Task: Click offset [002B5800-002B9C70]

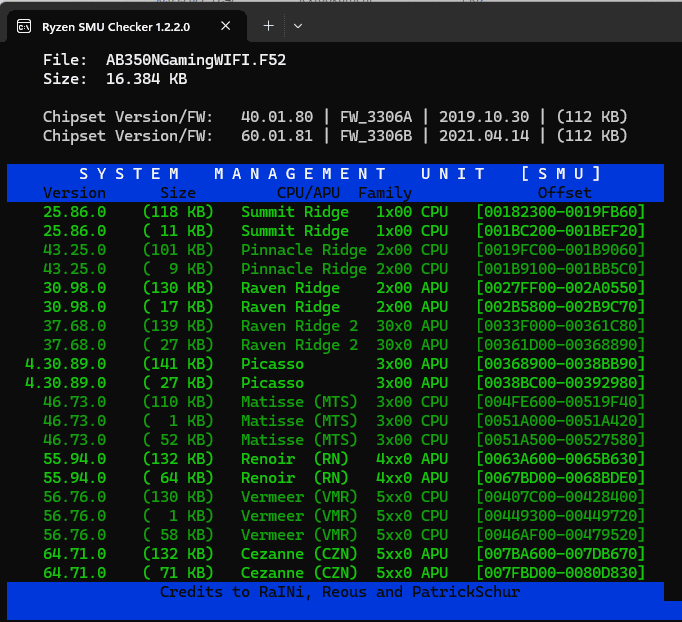Action: 560,307
